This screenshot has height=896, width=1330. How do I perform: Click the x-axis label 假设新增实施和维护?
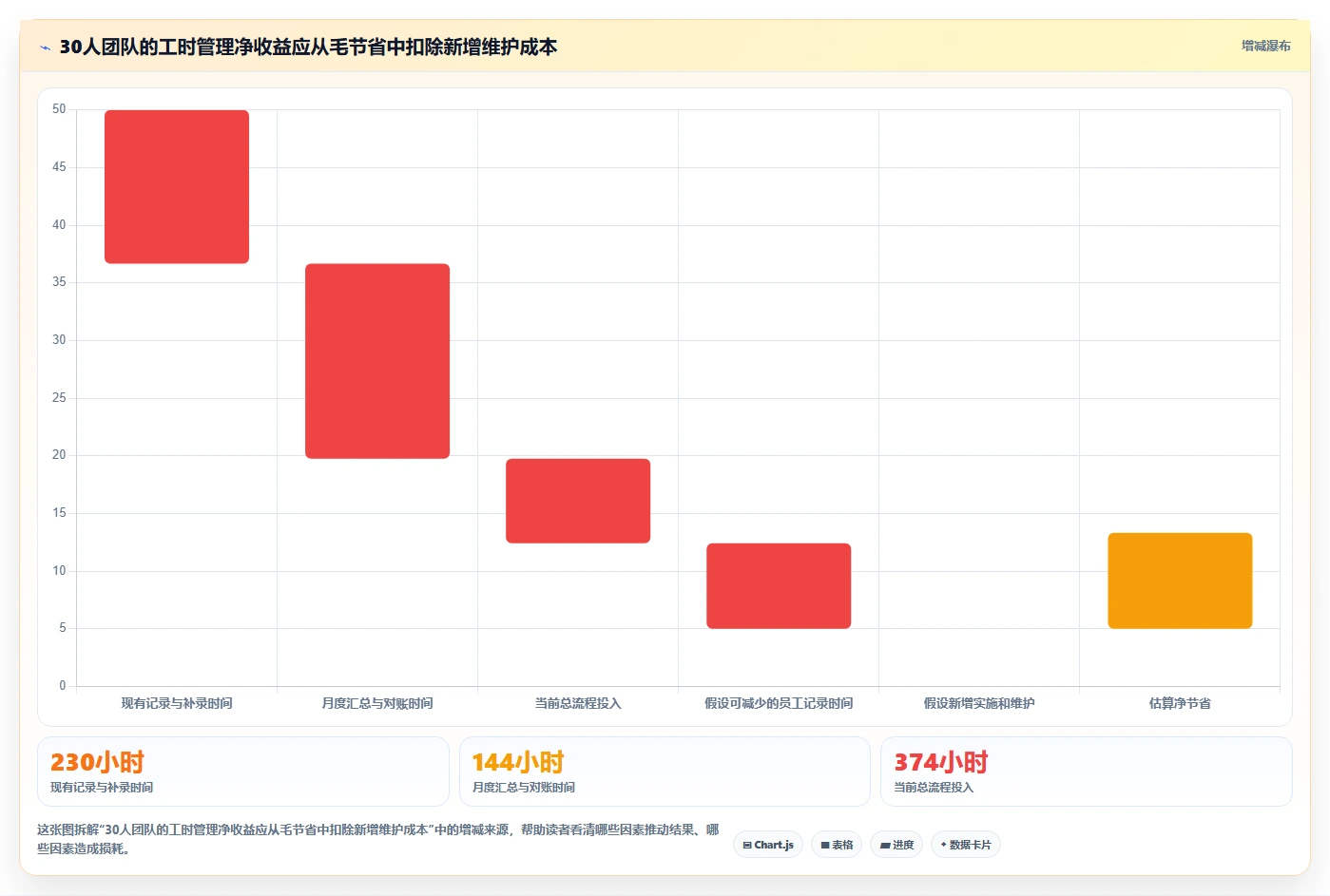[x=979, y=703]
